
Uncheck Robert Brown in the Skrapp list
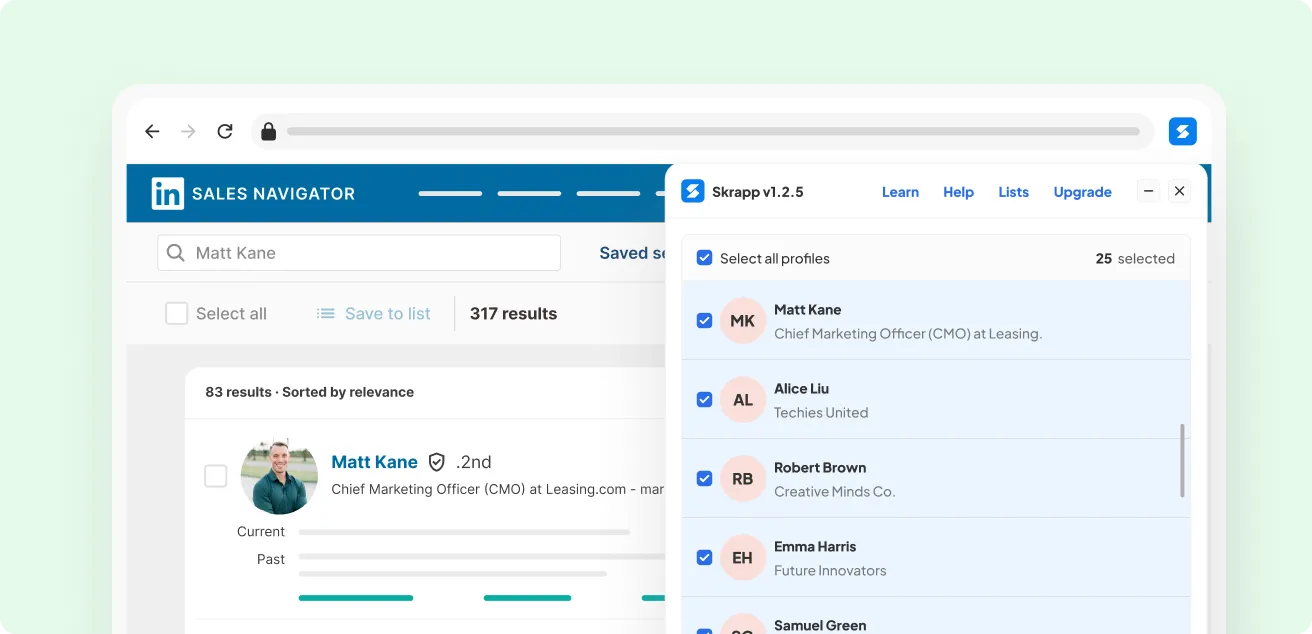pyautogui.click(x=704, y=478)
